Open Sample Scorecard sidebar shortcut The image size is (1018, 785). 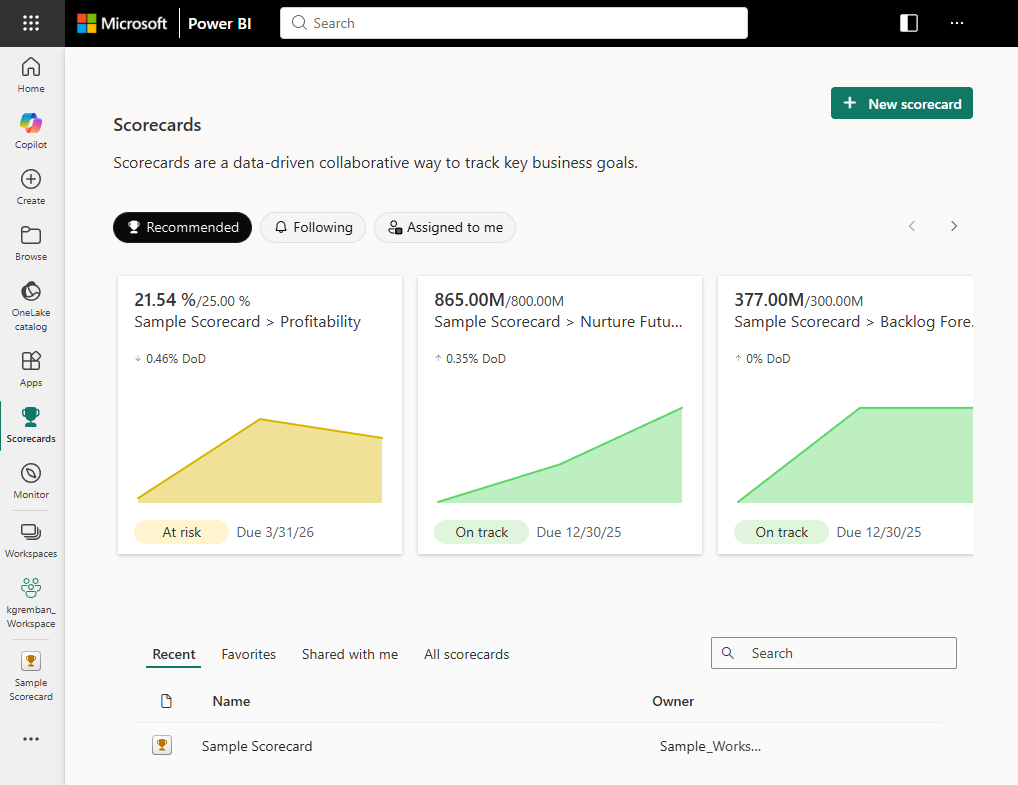[x=31, y=676]
